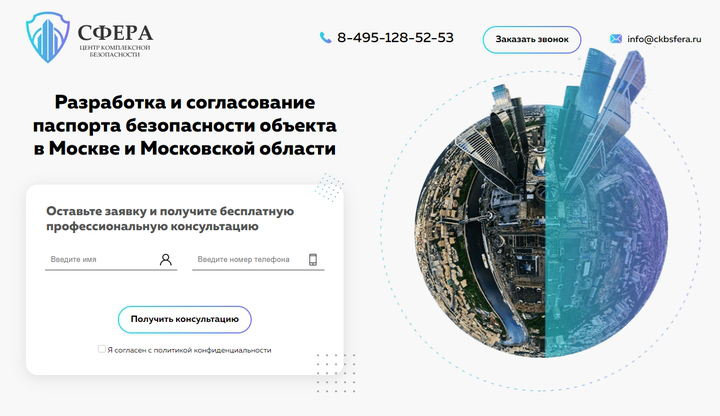
Task: Click the Центр комплексной безопасности tagline
Action: coord(115,51)
